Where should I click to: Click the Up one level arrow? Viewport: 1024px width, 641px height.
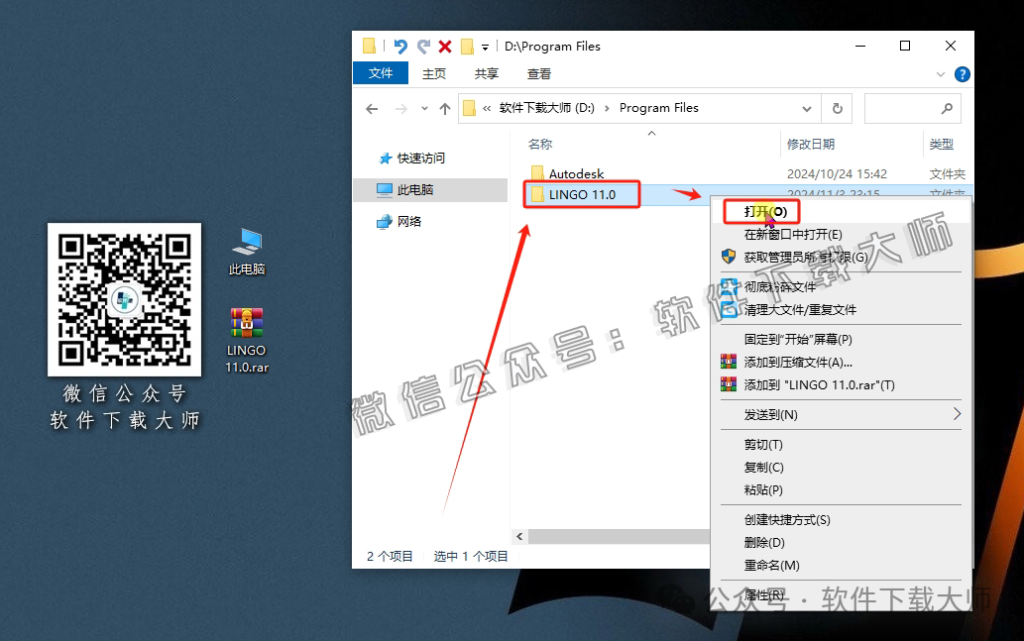point(444,108)
